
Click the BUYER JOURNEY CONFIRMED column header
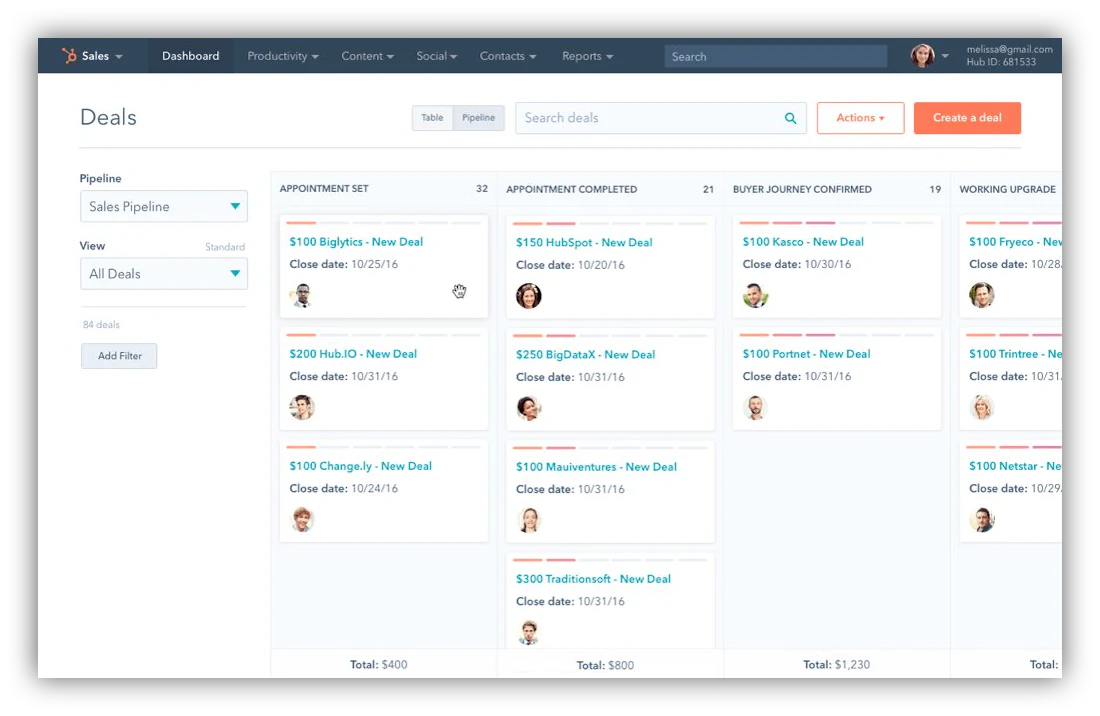coord(802,189)
